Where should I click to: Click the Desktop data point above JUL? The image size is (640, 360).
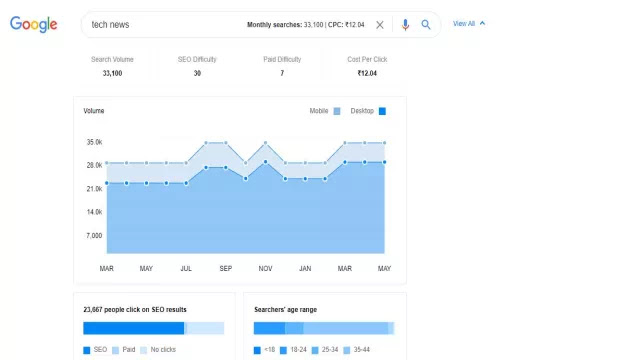click(x=186, y=183)
